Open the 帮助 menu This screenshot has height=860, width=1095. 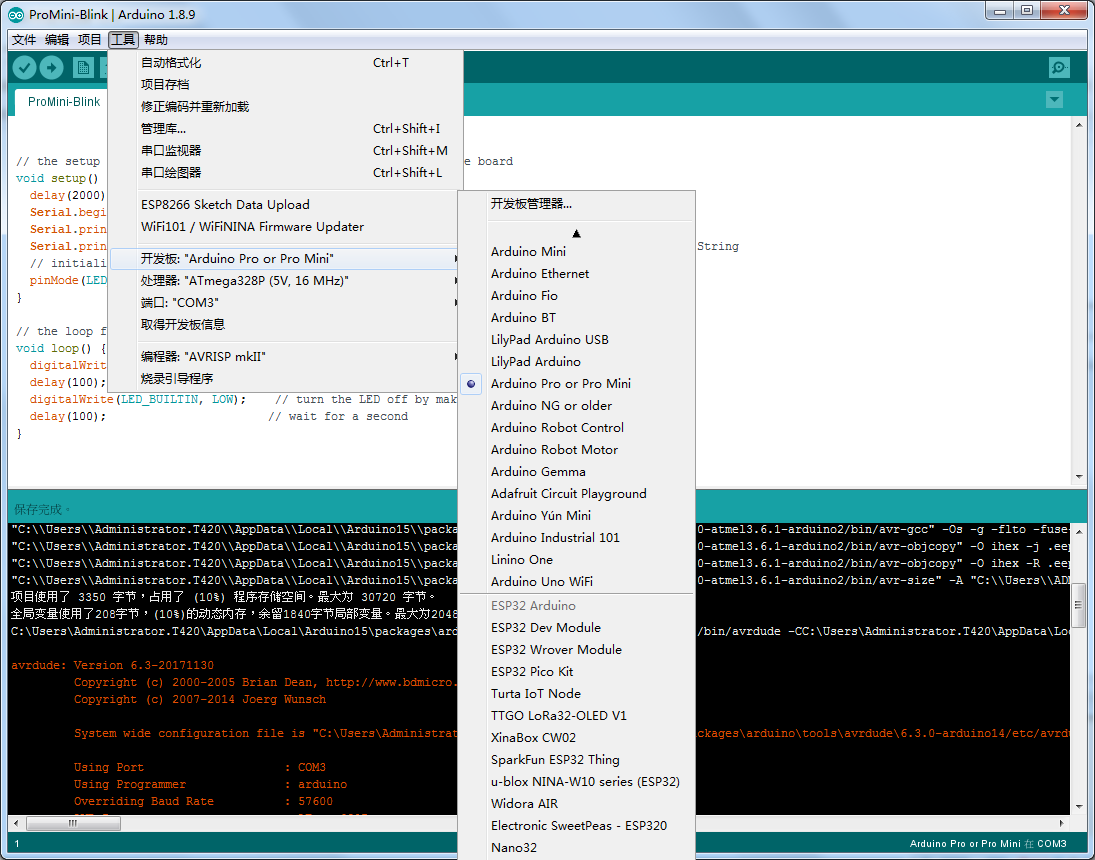pyautogui.click(x=156, y=40)
